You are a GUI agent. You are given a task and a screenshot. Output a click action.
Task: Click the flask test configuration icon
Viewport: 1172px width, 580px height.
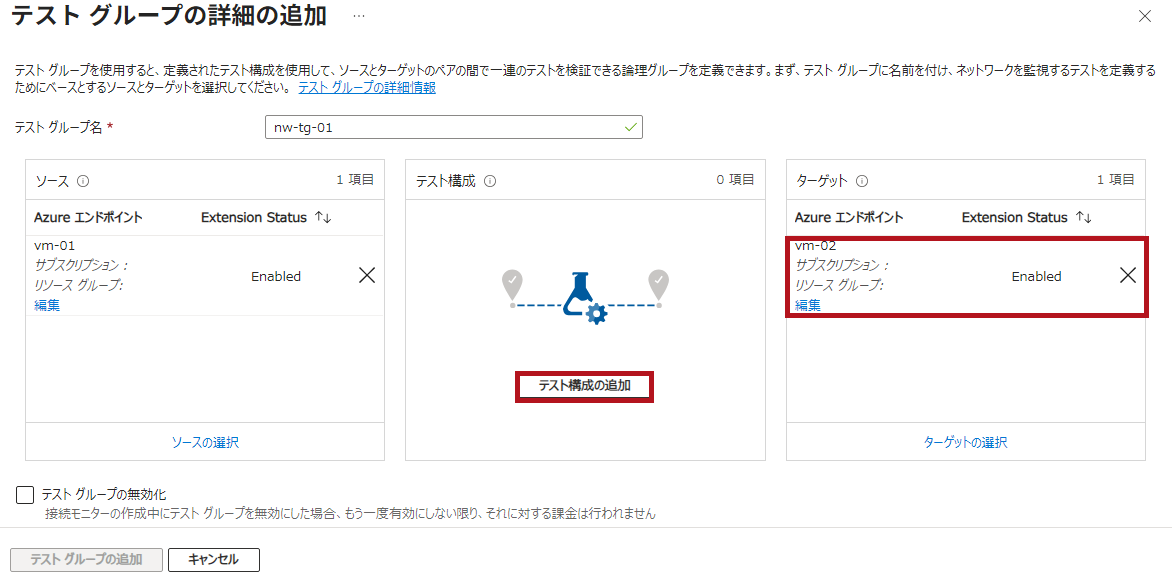pos(585,297)
